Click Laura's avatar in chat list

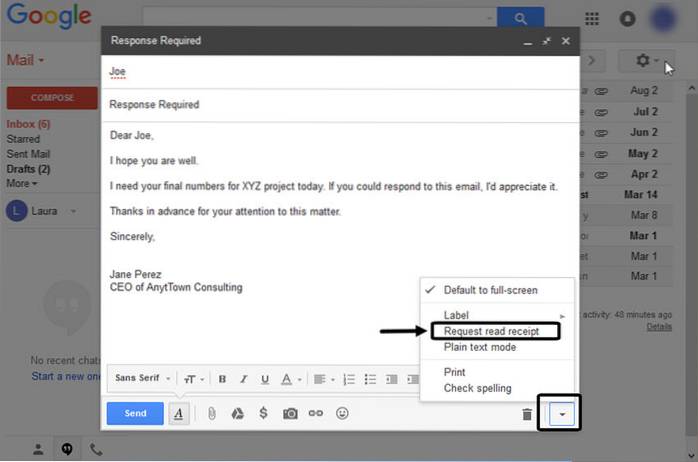17,211
